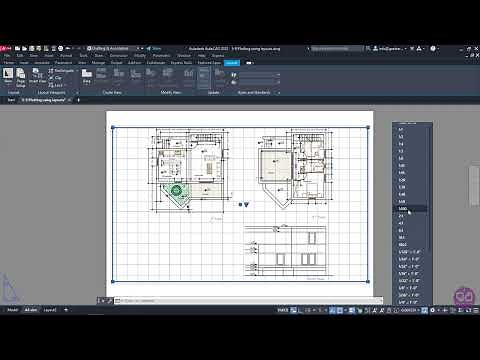
Task: Click the AutoCAD application menu logo
Action: tap(6, 49)
